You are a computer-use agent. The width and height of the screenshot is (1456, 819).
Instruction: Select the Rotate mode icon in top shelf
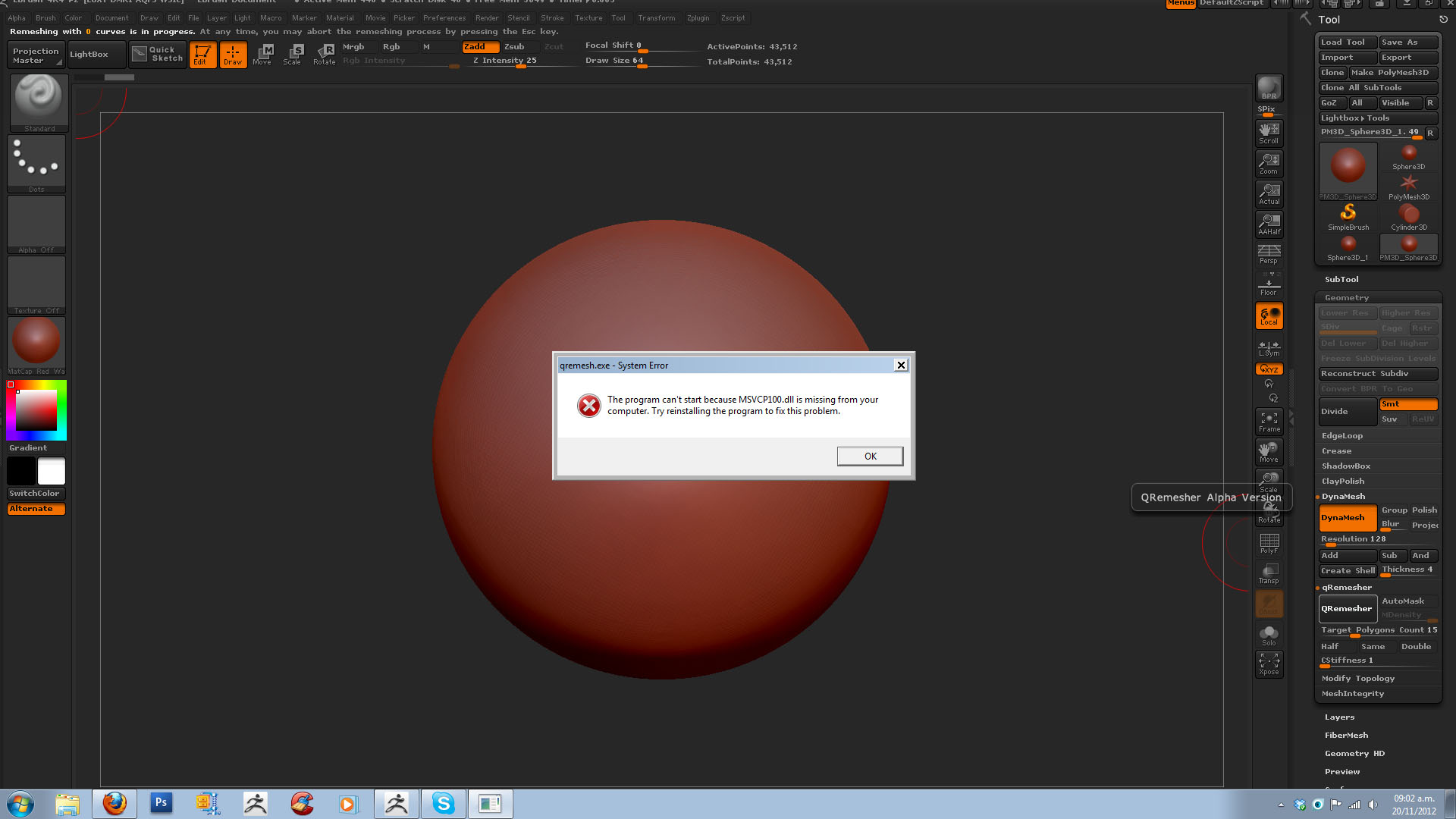pyautogui.click(x=325, y=55)
